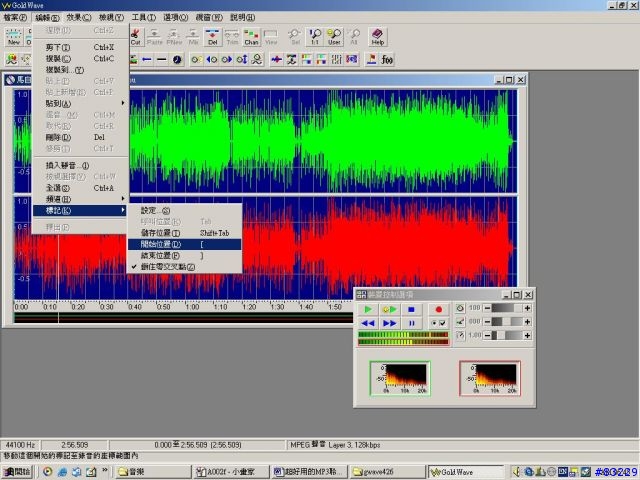Click the Sel zoom-selection magnifier icon

pos(296,37)
